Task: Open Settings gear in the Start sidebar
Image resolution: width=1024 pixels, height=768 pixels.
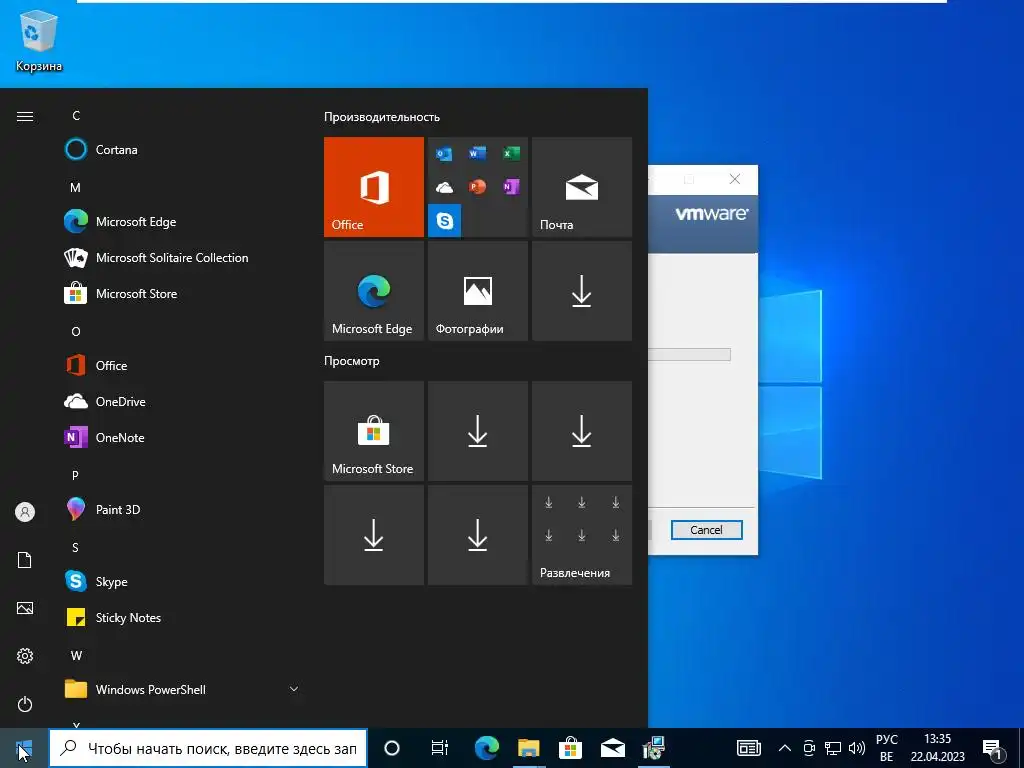Action: (x=25, y=656)
